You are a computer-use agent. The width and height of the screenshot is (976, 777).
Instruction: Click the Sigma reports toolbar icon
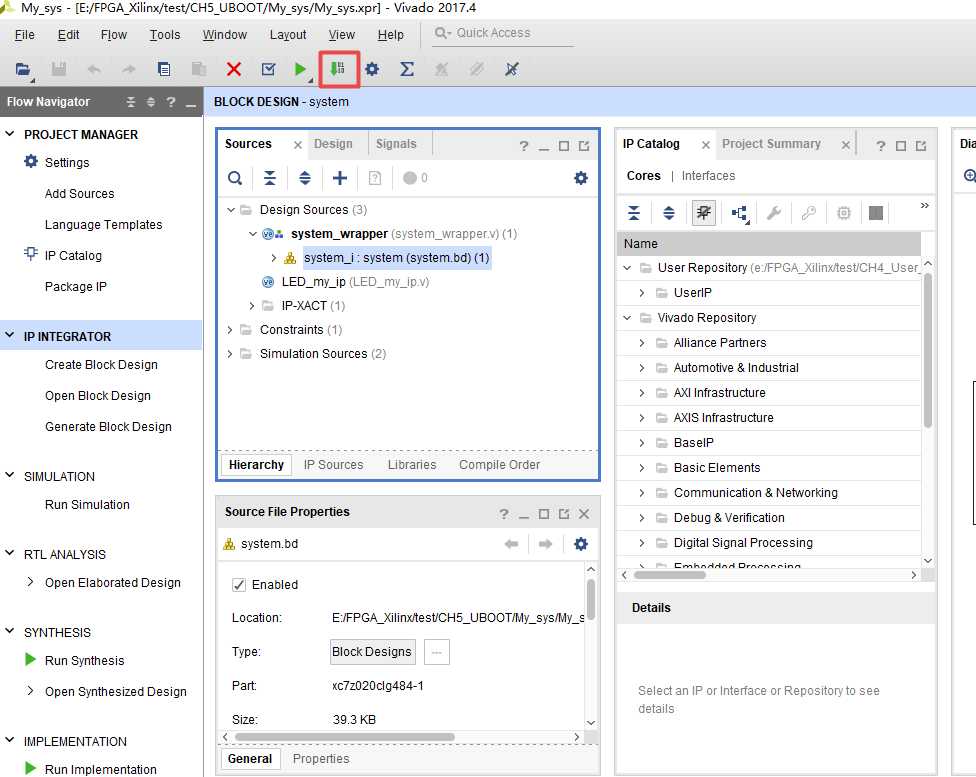click(x=406, y=69)
